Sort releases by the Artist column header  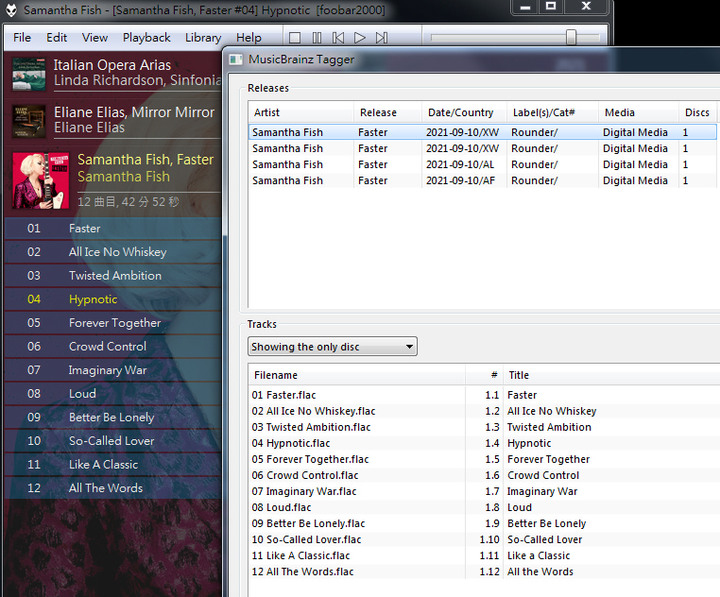[302, 113]
